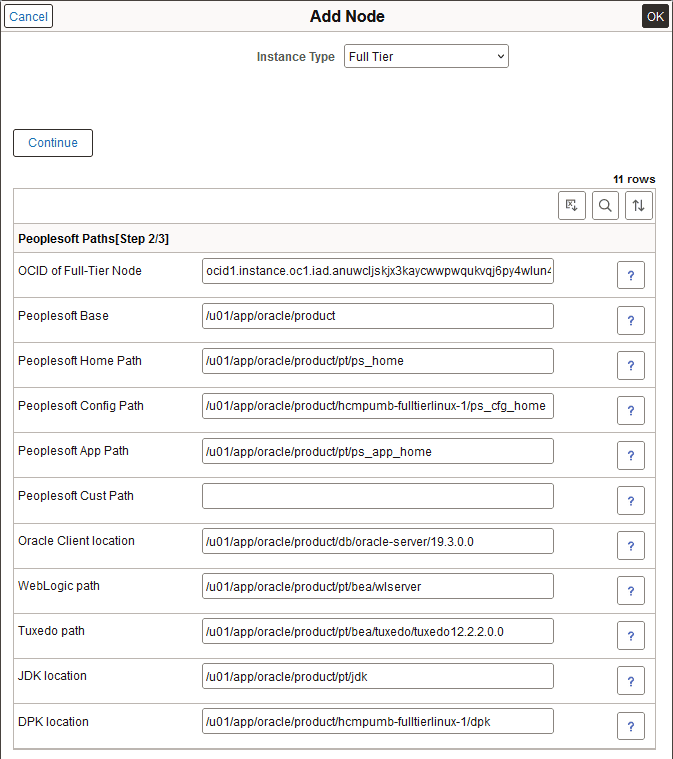The width and height of the screenshot is (673, 759).
Task: Open help for Peoplesoft Base
Action: [x=631, y=320]
